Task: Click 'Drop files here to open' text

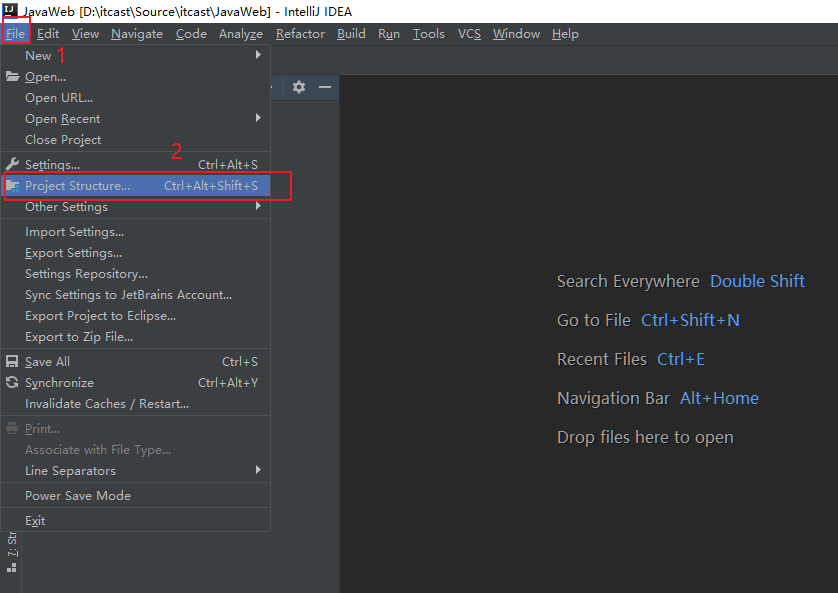Action: (645, 437)
